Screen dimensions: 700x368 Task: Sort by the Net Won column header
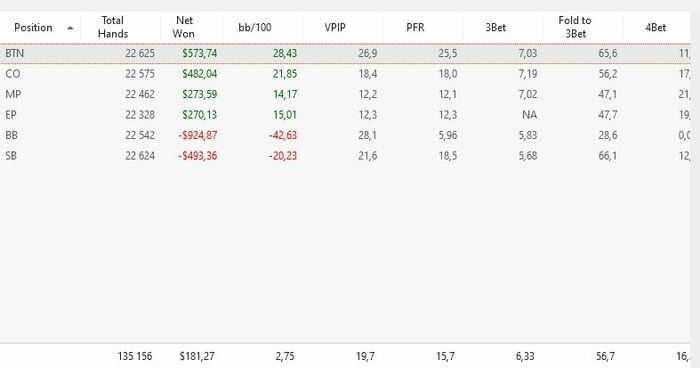(x=184, y=27)
